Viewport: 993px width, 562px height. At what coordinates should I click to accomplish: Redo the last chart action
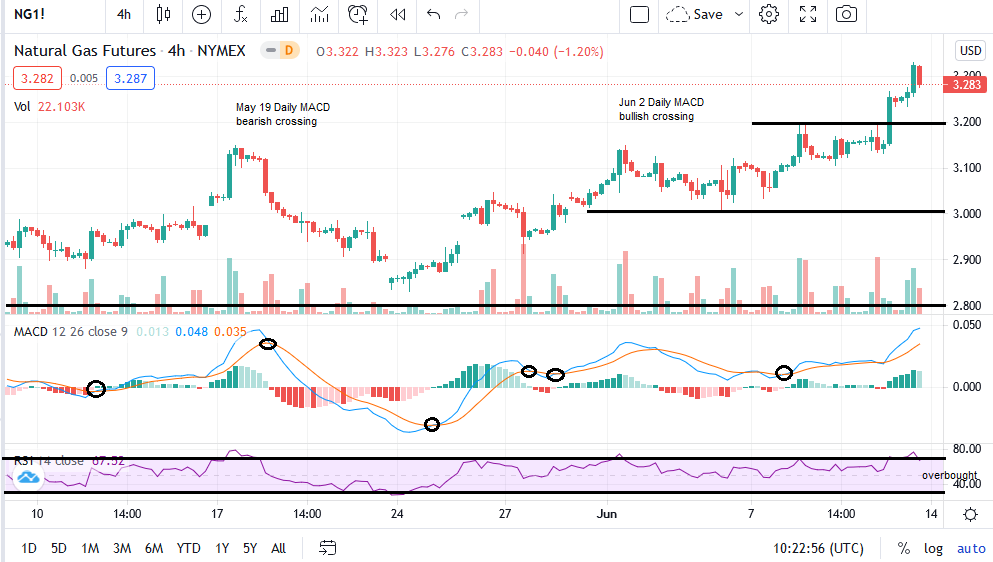[462, 14]
